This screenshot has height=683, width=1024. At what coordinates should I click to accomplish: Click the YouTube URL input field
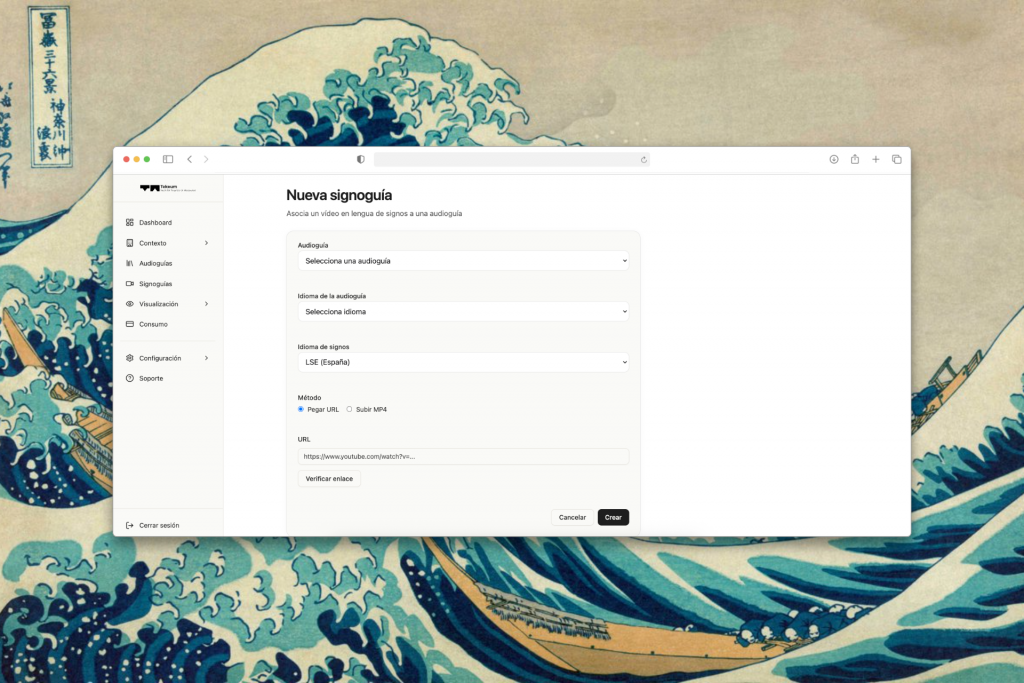pyautogui.click(x=463, y=456)
